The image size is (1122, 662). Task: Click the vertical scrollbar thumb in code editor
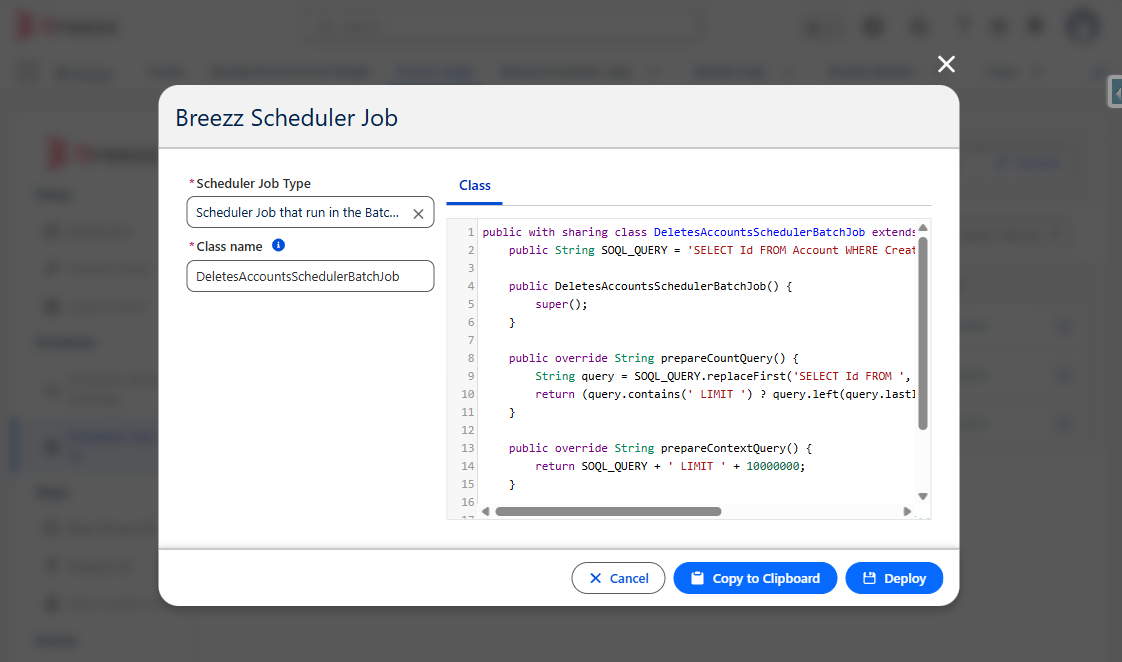pyautogui.click(x=923, y=334)
